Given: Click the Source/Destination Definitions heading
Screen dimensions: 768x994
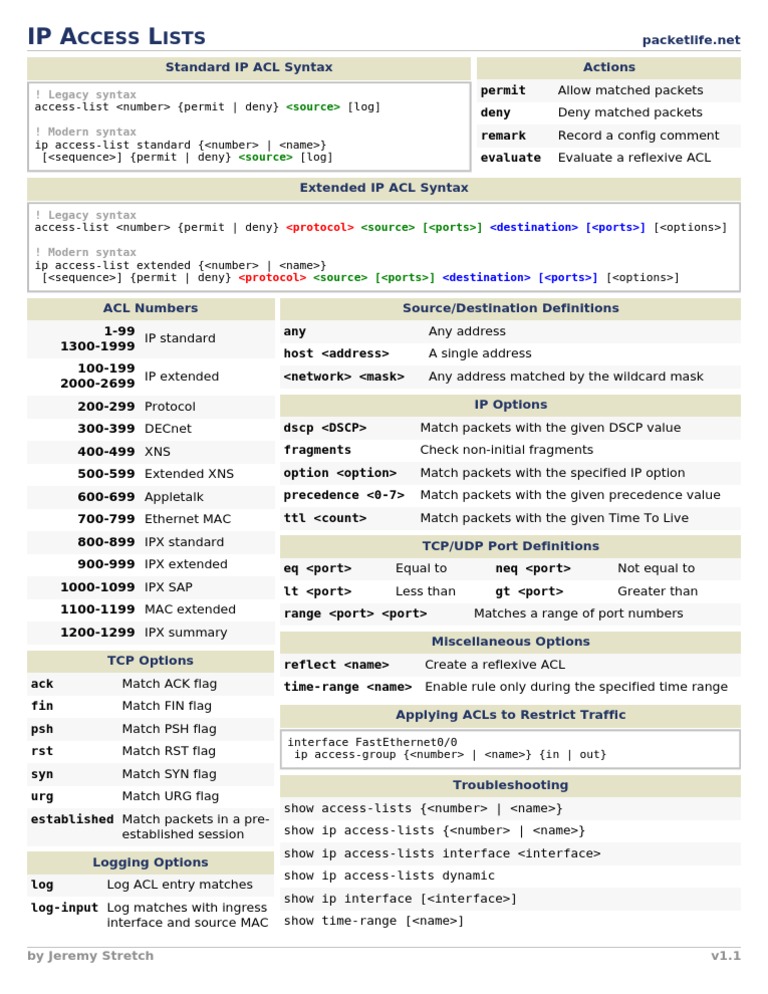Looking at the screenshot, I should click(x=510, y=308).
